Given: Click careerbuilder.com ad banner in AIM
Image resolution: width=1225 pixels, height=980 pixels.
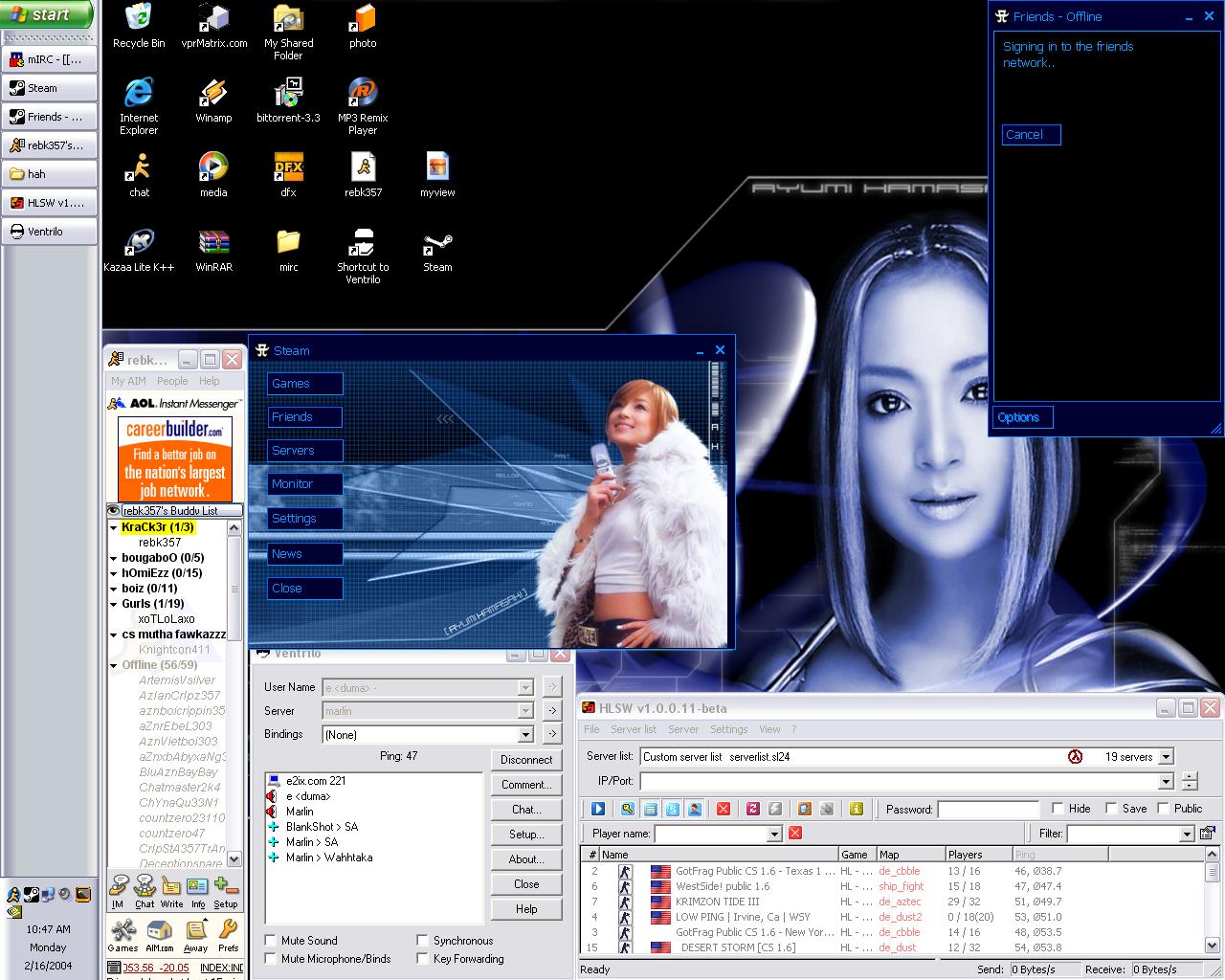Looking at the screenshot, I should pos(174,457).
